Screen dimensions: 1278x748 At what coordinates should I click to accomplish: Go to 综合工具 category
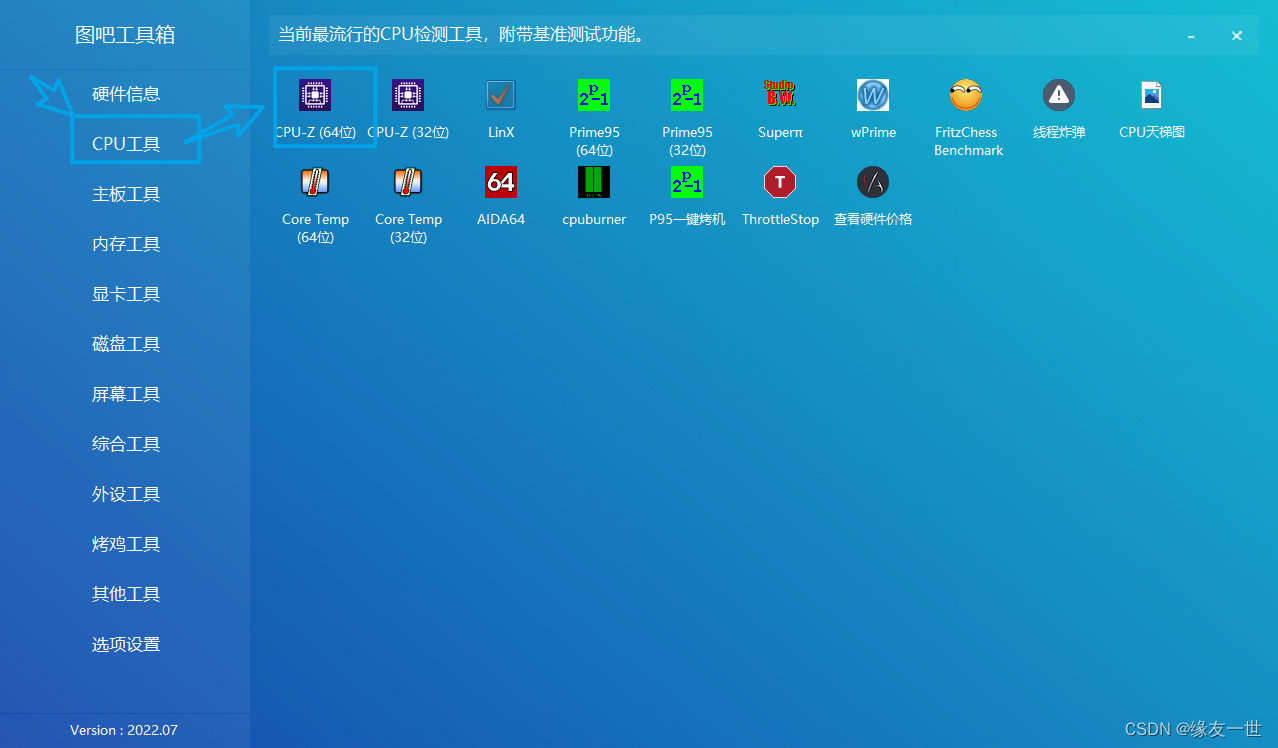pos(126,444)
